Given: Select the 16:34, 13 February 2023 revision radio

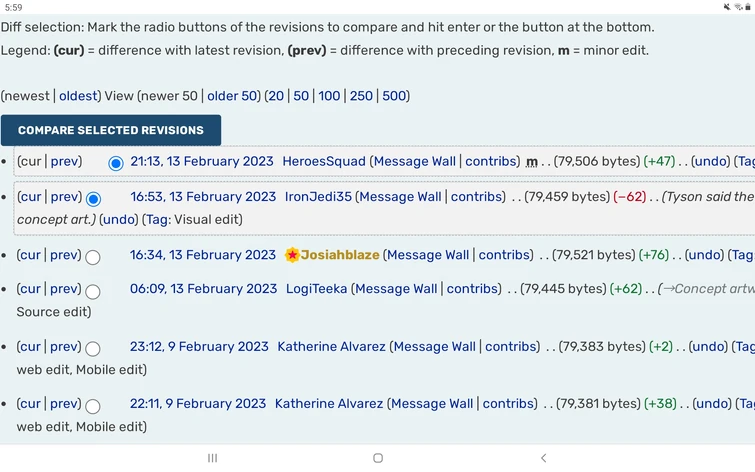Looking at the screenshot, I should [x=93, y=257].
